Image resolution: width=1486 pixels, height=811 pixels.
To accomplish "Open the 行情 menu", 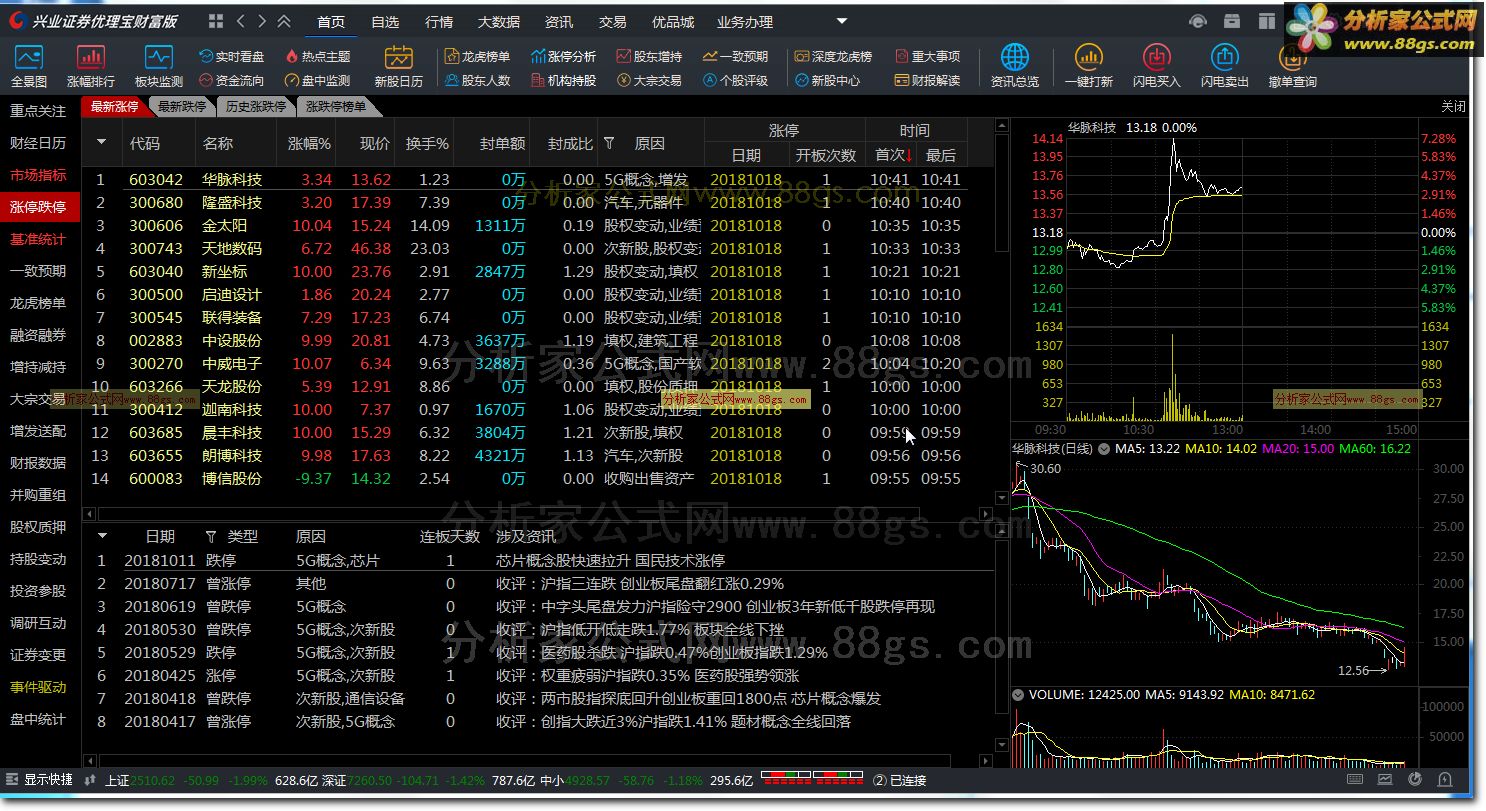I will pos(439,22).
